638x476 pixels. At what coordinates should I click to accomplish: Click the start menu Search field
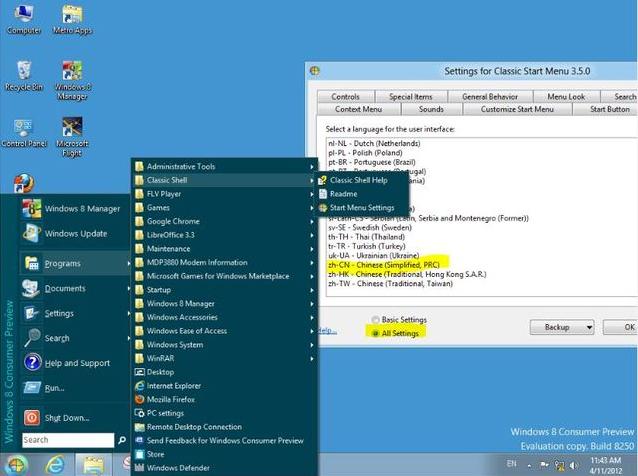(67, 440)
